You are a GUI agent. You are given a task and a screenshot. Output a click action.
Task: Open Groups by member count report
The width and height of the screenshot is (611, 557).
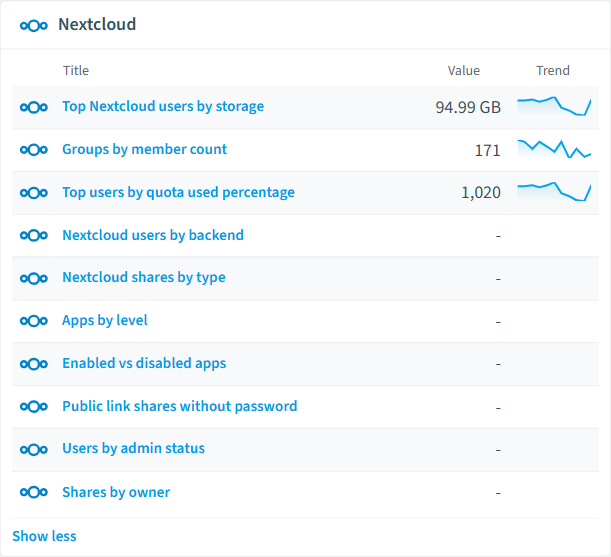click(145, 149)
